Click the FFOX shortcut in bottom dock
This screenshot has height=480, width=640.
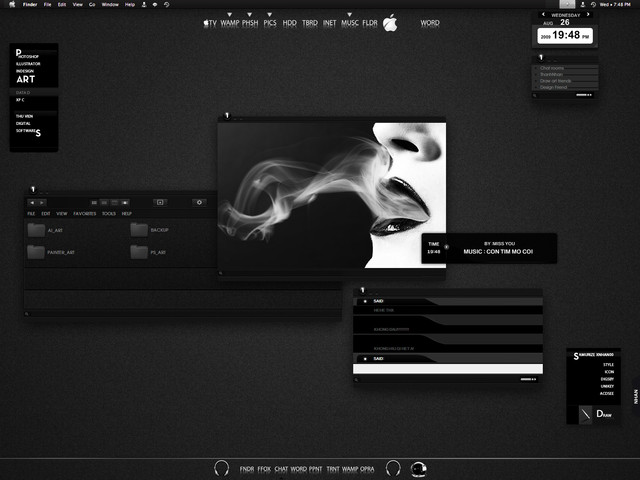(264, 468)
